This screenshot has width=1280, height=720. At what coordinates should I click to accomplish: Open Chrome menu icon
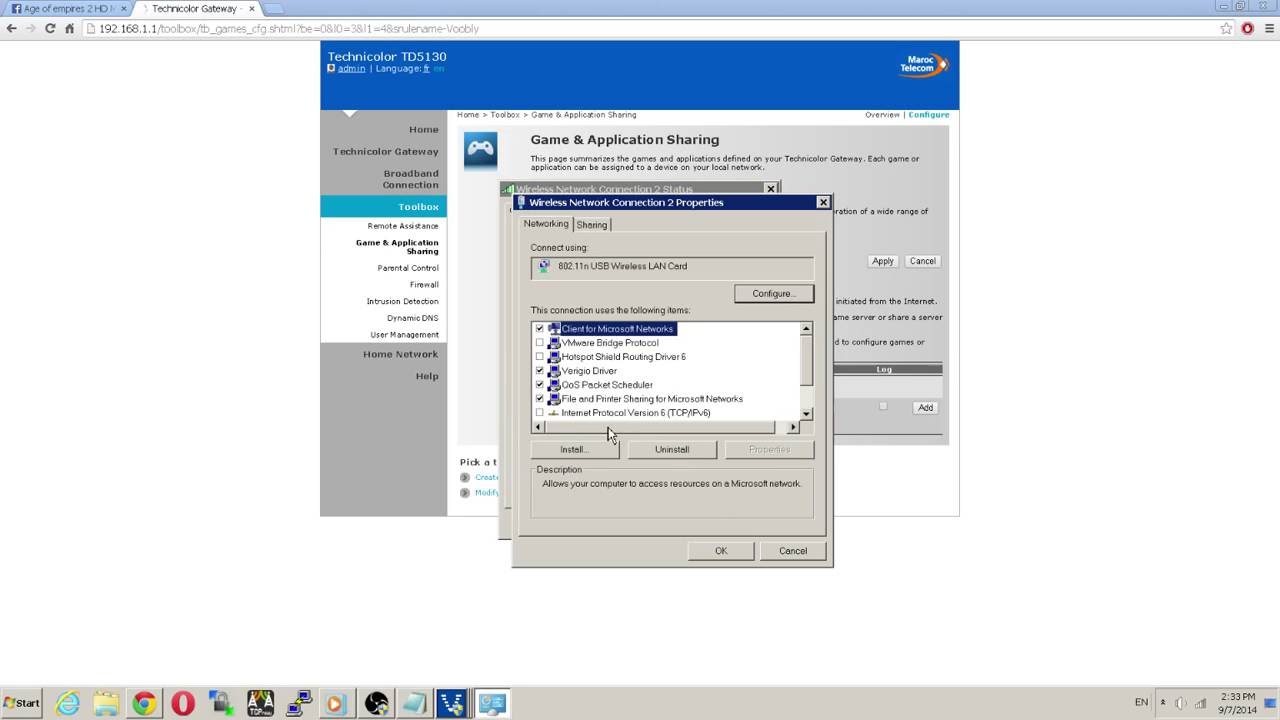1268,28
